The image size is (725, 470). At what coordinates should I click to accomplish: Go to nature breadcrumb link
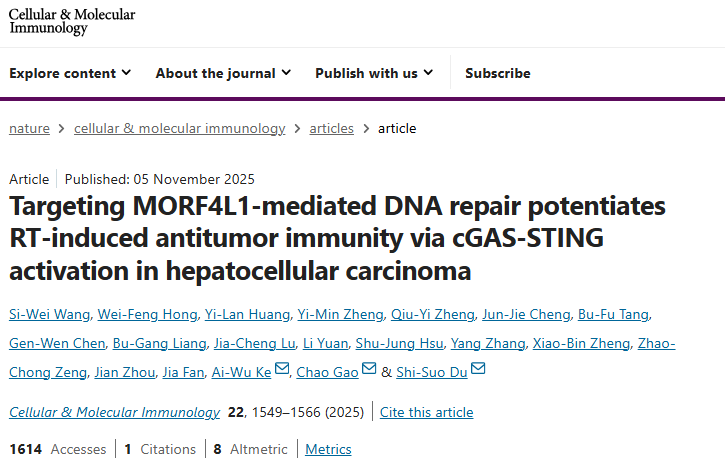tap(30, 128)
